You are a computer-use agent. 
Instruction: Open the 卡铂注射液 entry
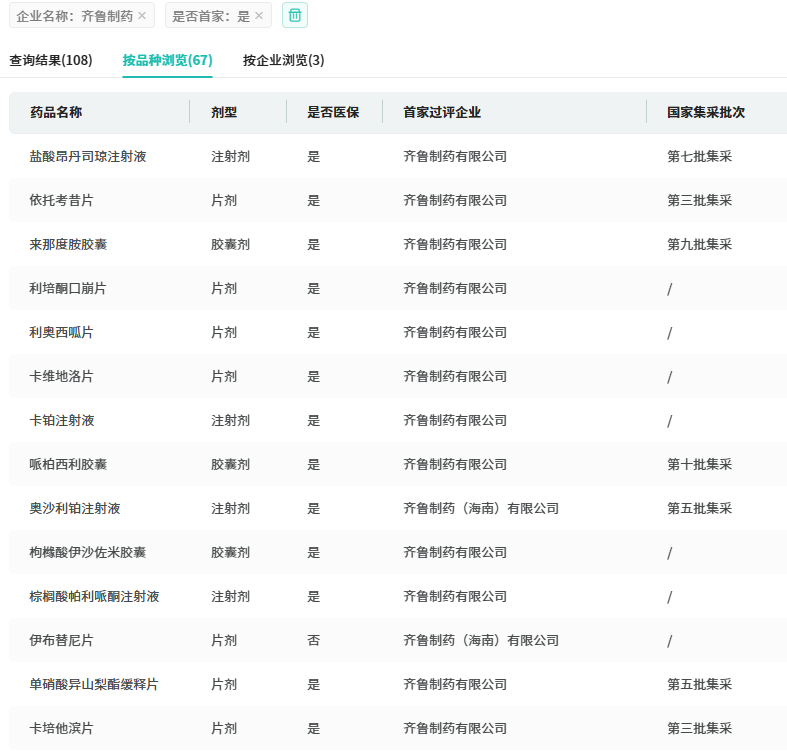click(62, 420)
